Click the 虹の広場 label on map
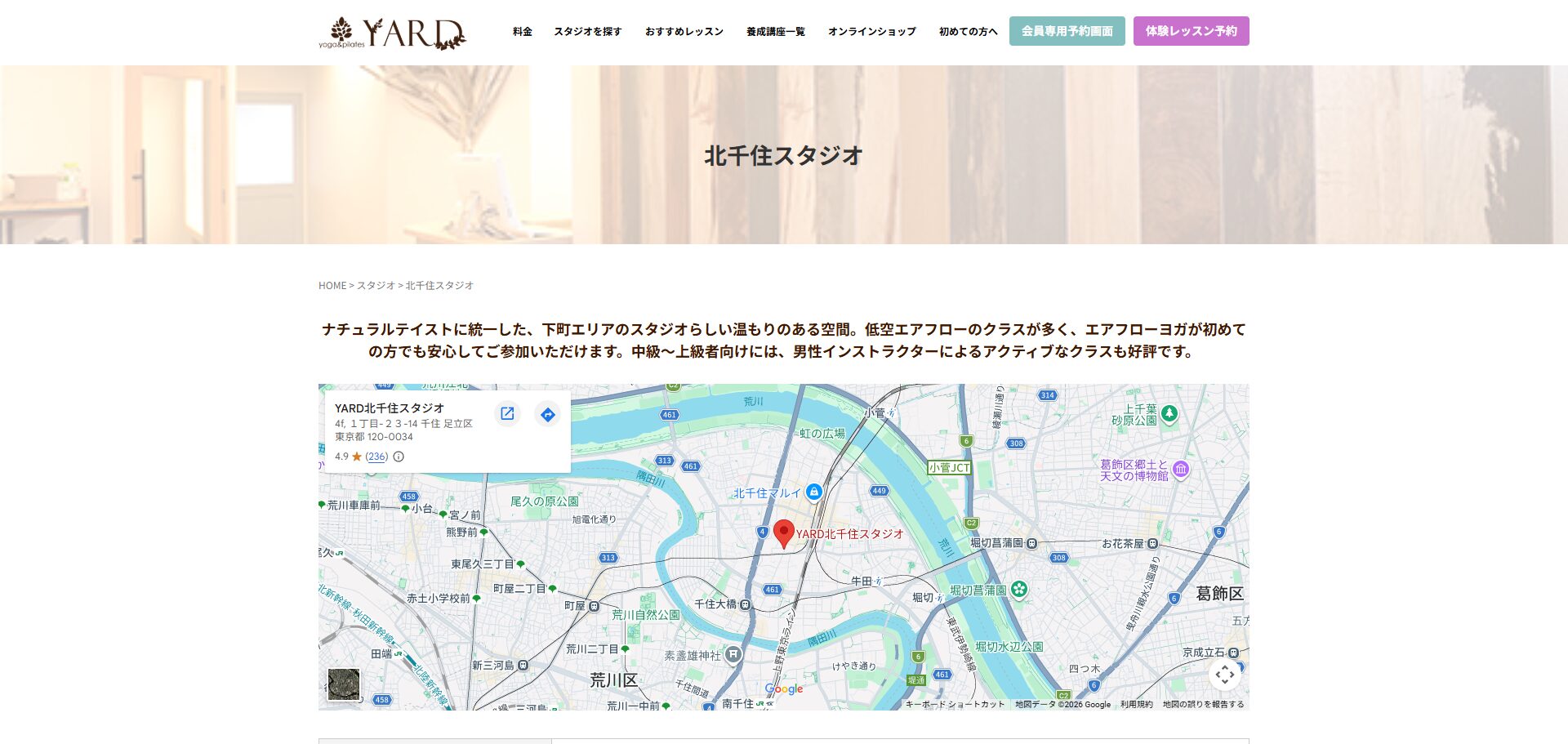The height and width of the screenshot is (744, 1568). point(822,434)
